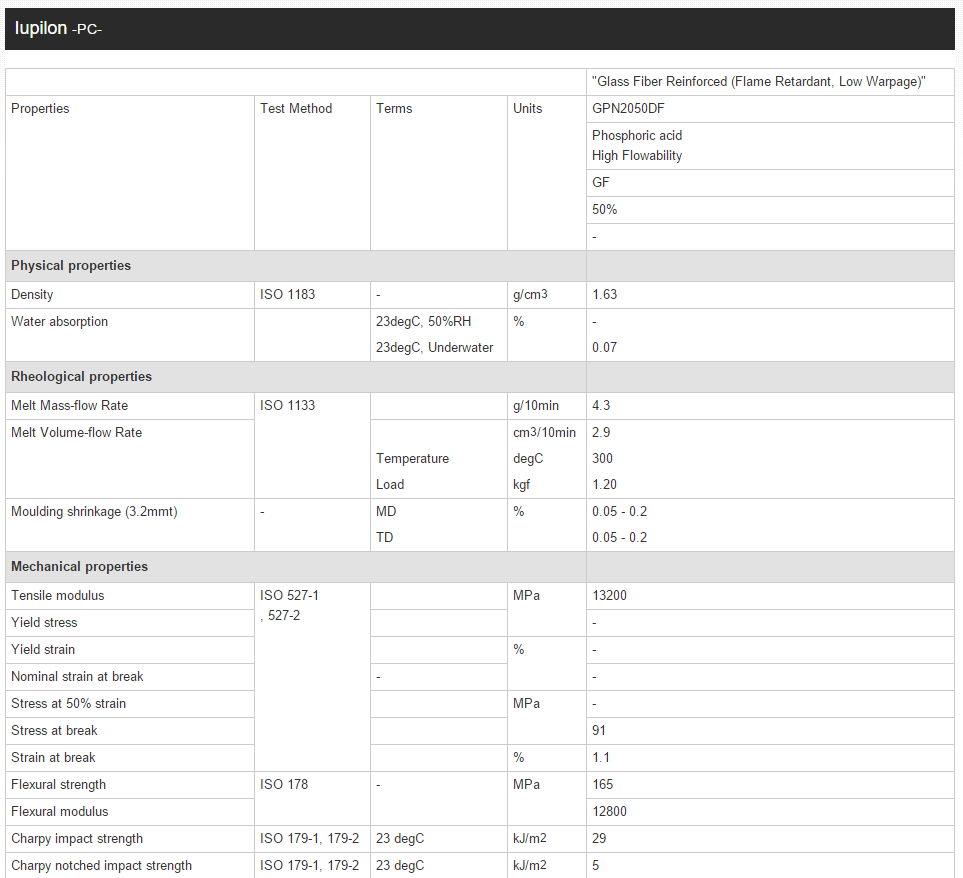Click the TD shrinkage value 0.05 - 0.2
This screenshot has width=963, height=878.
tap(620, 537)
